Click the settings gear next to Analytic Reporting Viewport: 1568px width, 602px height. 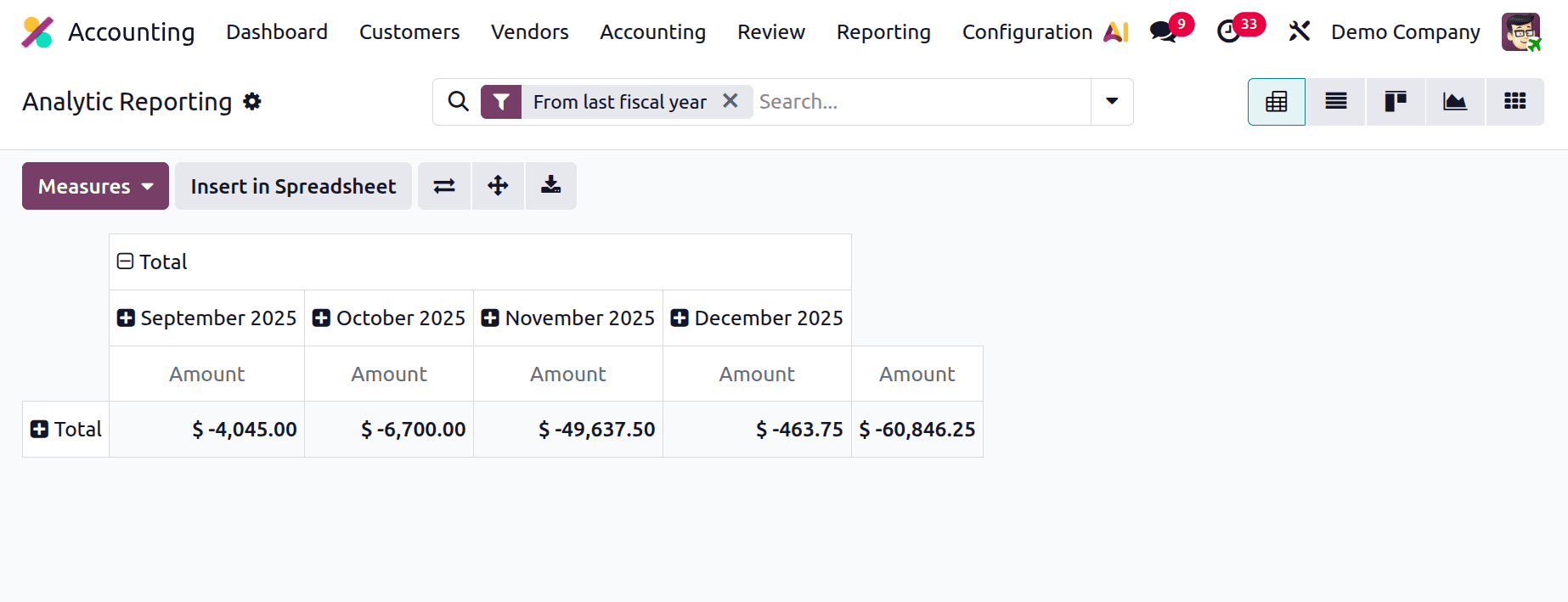[x=252, y=102]
